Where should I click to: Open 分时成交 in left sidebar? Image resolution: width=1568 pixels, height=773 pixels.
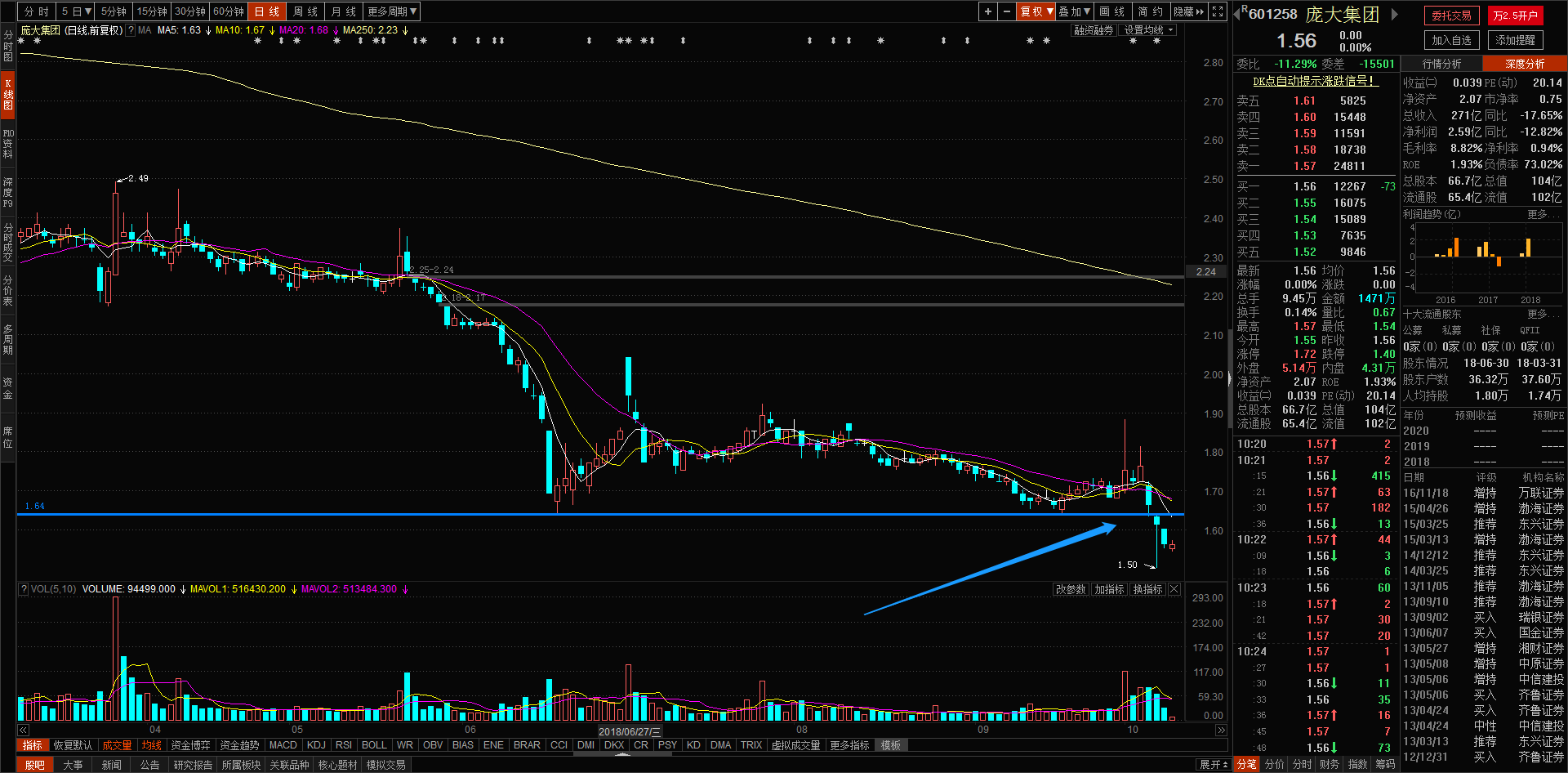click(x=7, y=242)
